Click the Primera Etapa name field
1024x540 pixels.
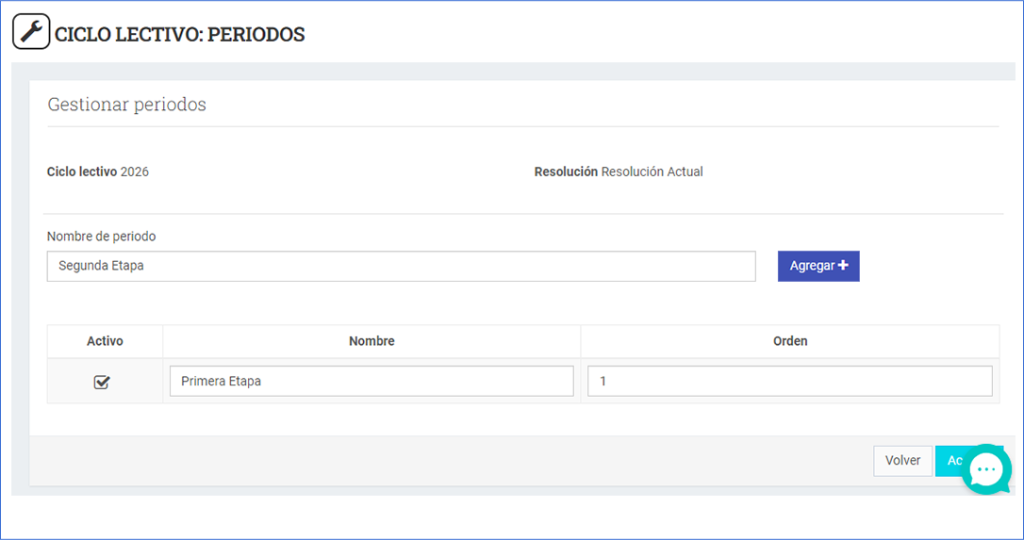pyautogui.click(x=371, y=381)
